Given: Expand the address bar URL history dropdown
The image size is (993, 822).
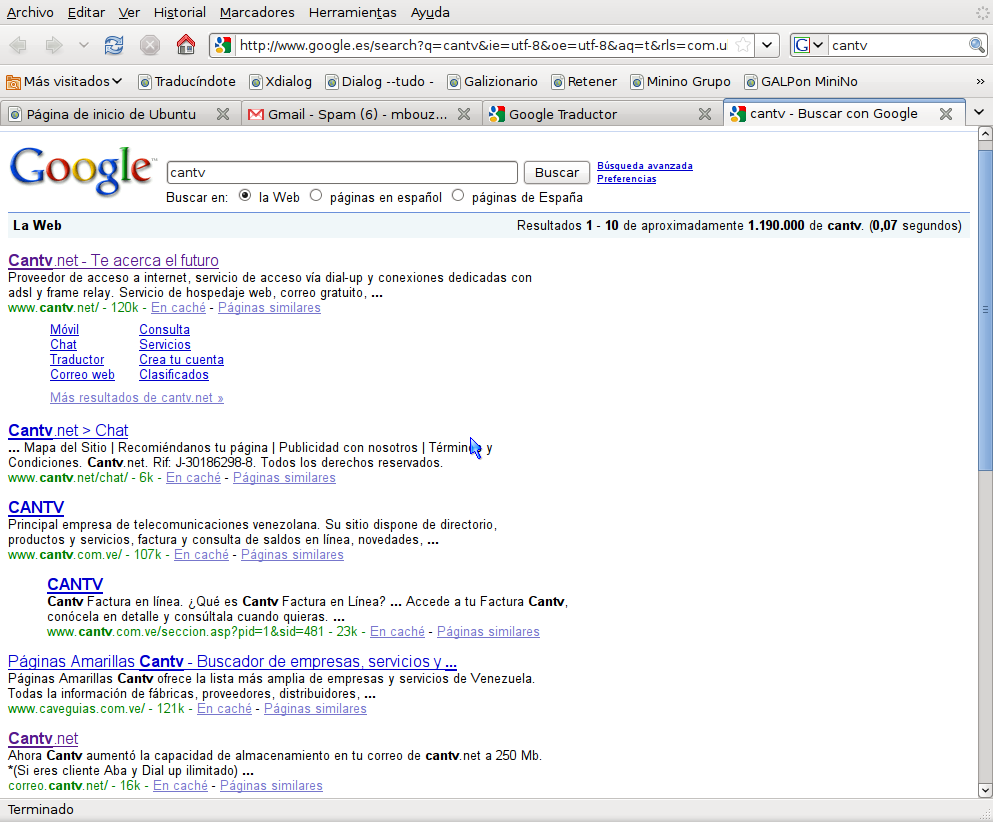Looking at the screenshot, I should point(767,45).
